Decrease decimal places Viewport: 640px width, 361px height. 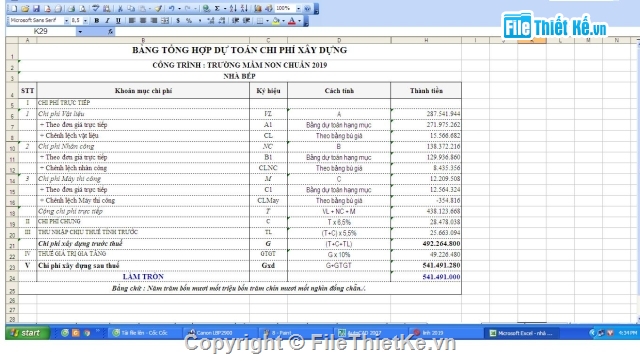click(222, 20)
